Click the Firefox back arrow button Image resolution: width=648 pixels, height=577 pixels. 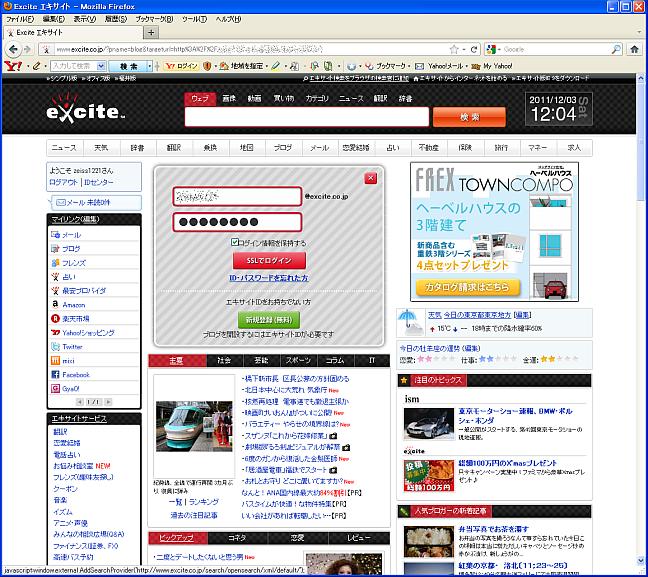[13, 50]
